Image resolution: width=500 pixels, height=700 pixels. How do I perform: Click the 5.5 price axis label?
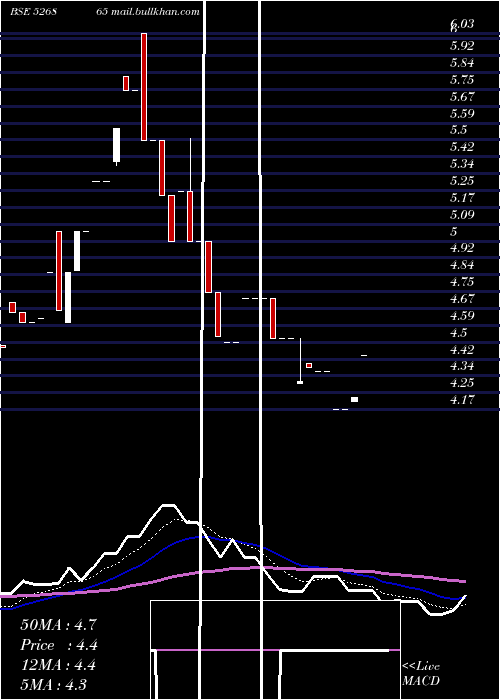458,130
